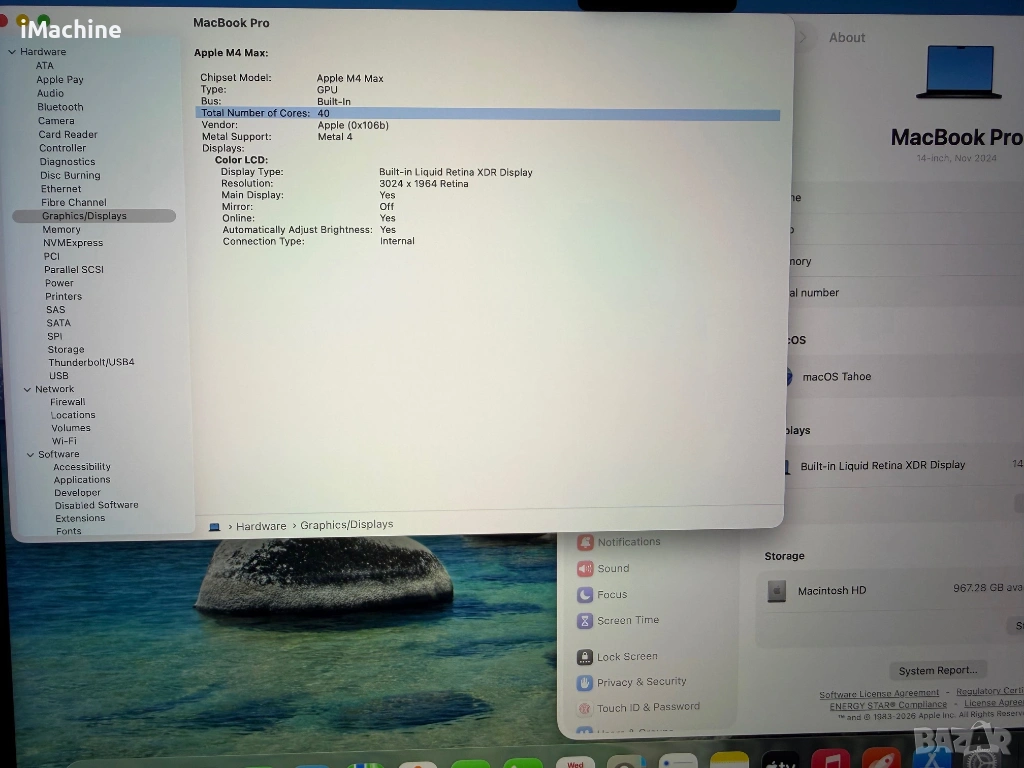Image resolution: width=1024 pixels, height=768 pixels.
Task: Select the Total Number of Cores row
Action: click(488, 114)
